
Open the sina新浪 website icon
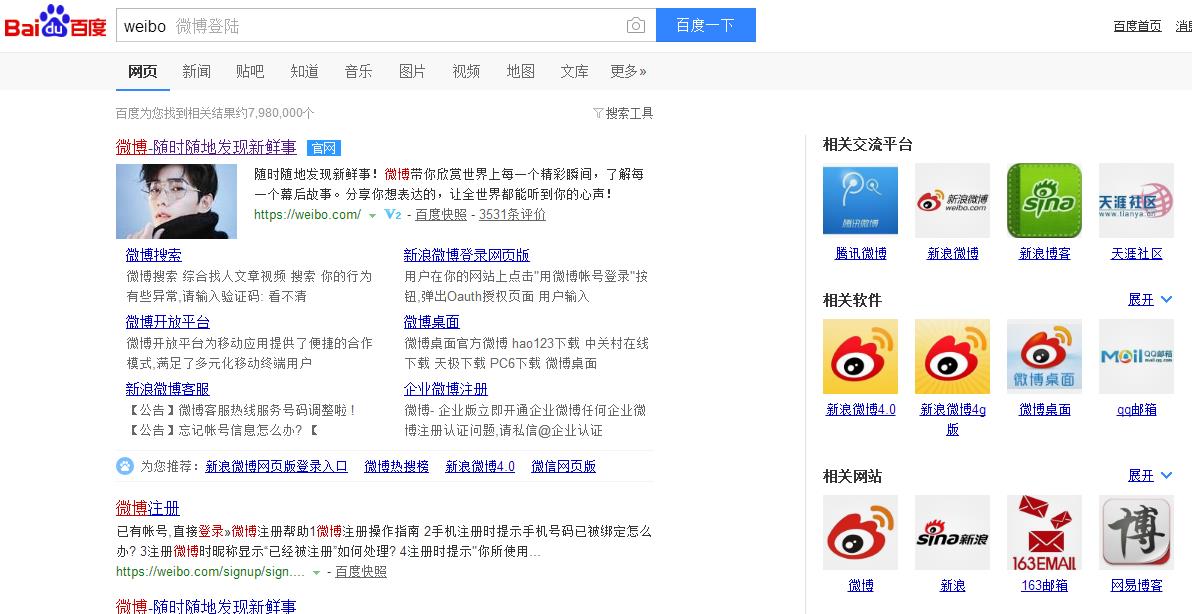952,533
